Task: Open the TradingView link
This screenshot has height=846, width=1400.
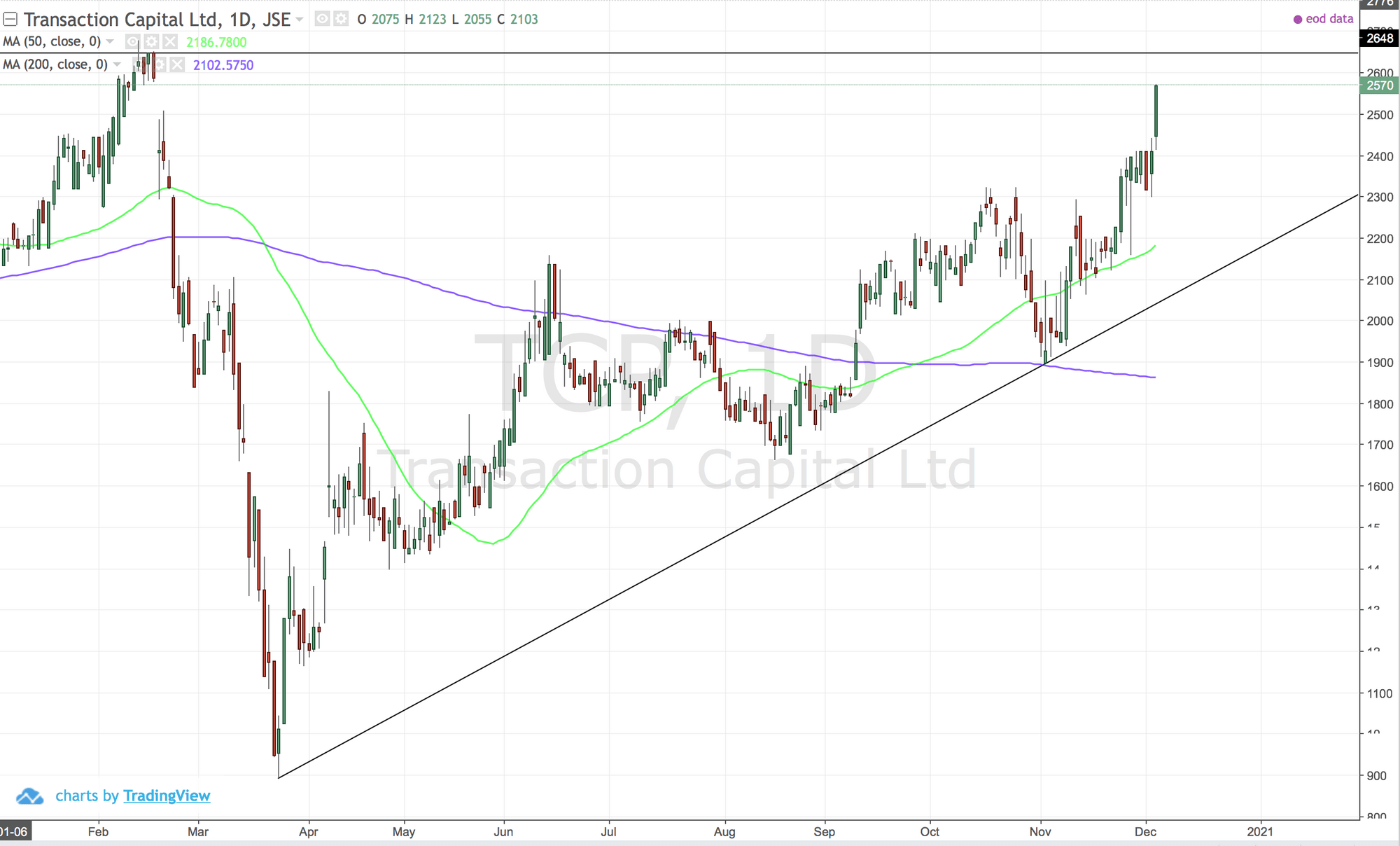Action: click(x=167, y=796)
